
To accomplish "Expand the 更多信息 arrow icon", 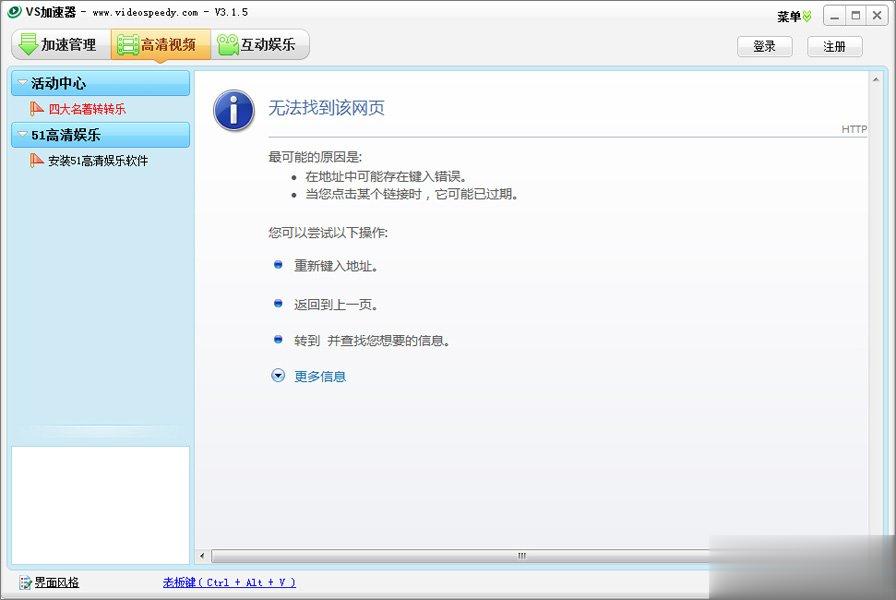I will pos(278,375).
